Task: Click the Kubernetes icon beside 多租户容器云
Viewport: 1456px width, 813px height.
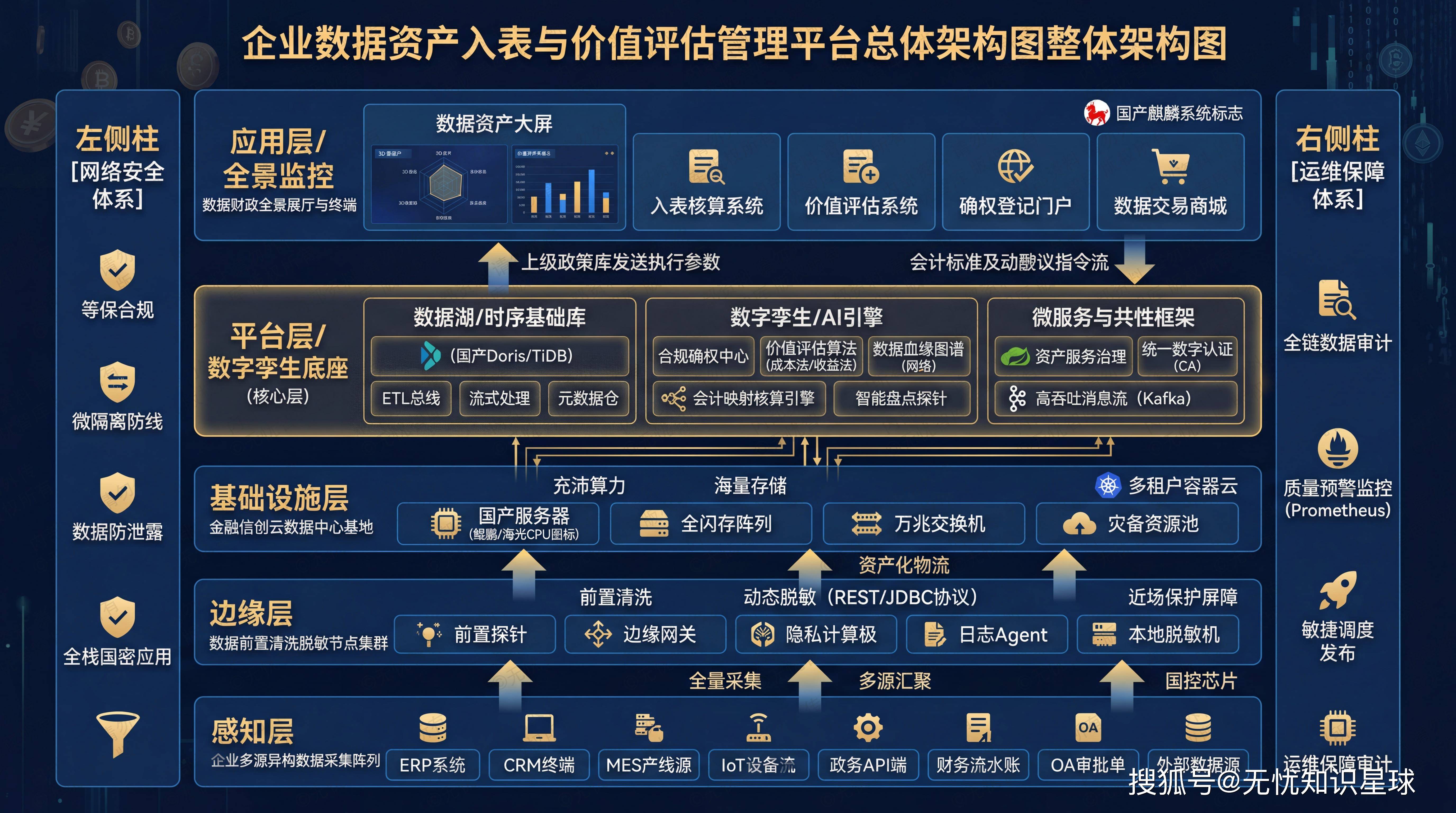Action: [1108, 486]
